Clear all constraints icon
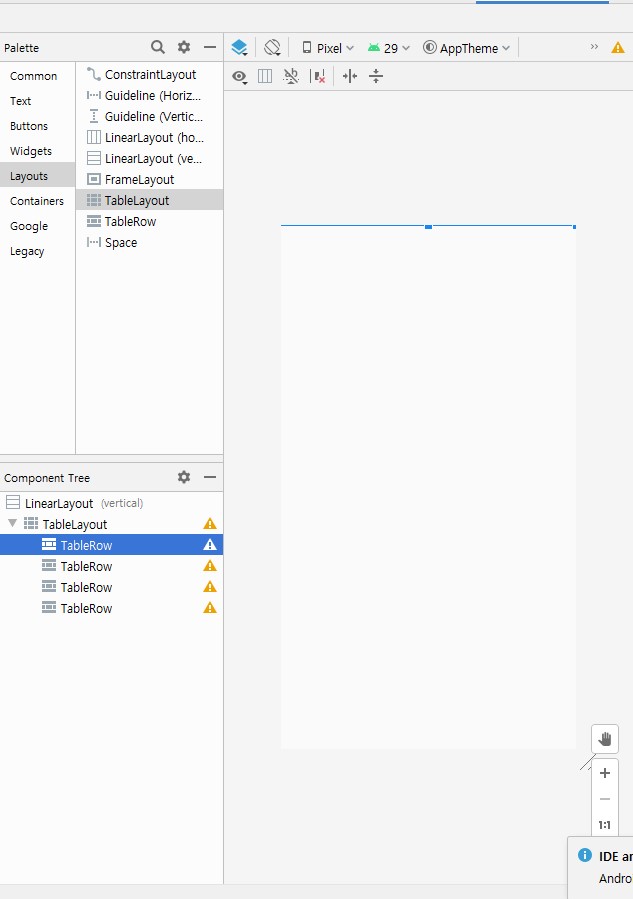 click(x=318, y=76)
